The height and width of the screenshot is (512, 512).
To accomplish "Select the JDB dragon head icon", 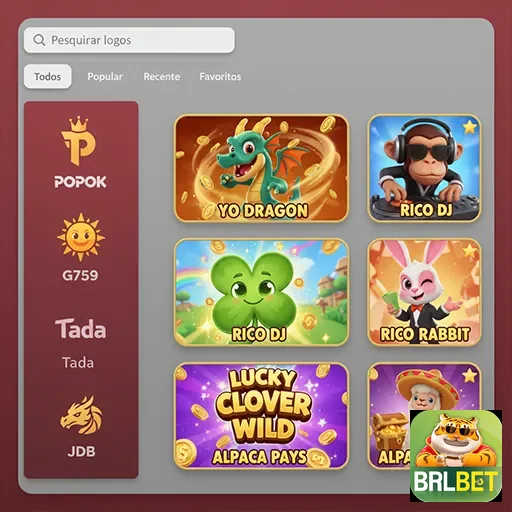I will (x=81, y=415).
